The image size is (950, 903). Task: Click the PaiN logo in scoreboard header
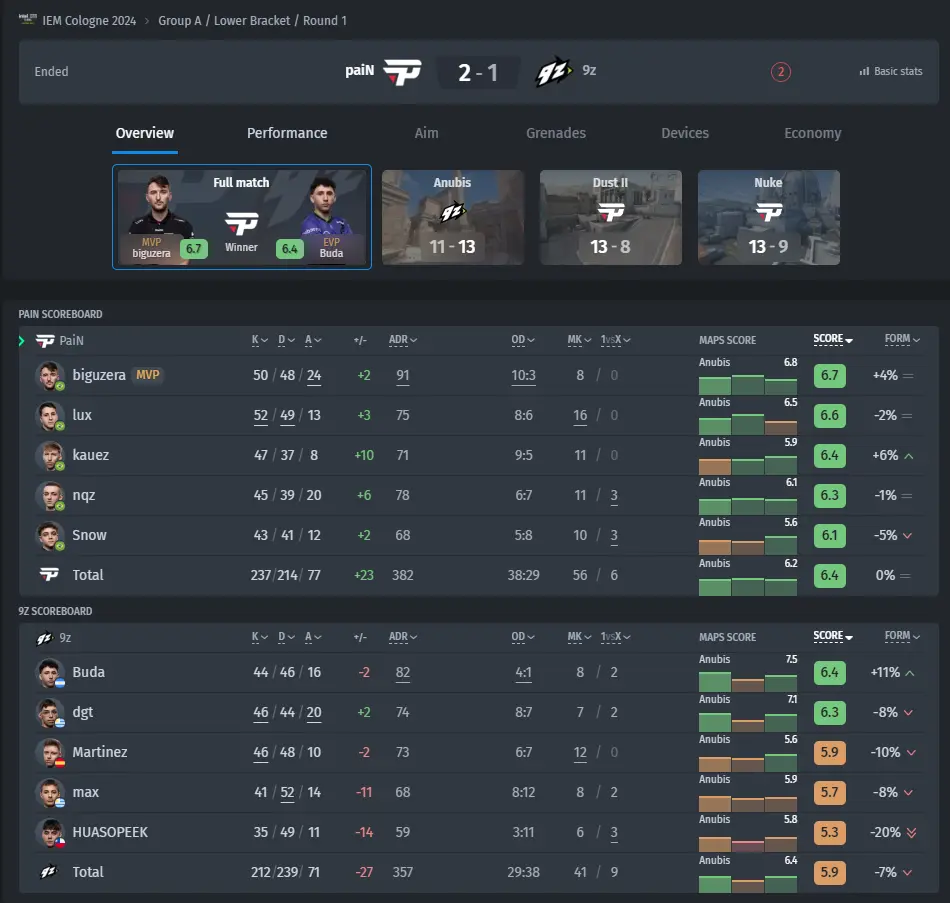[x=45, y=341]
